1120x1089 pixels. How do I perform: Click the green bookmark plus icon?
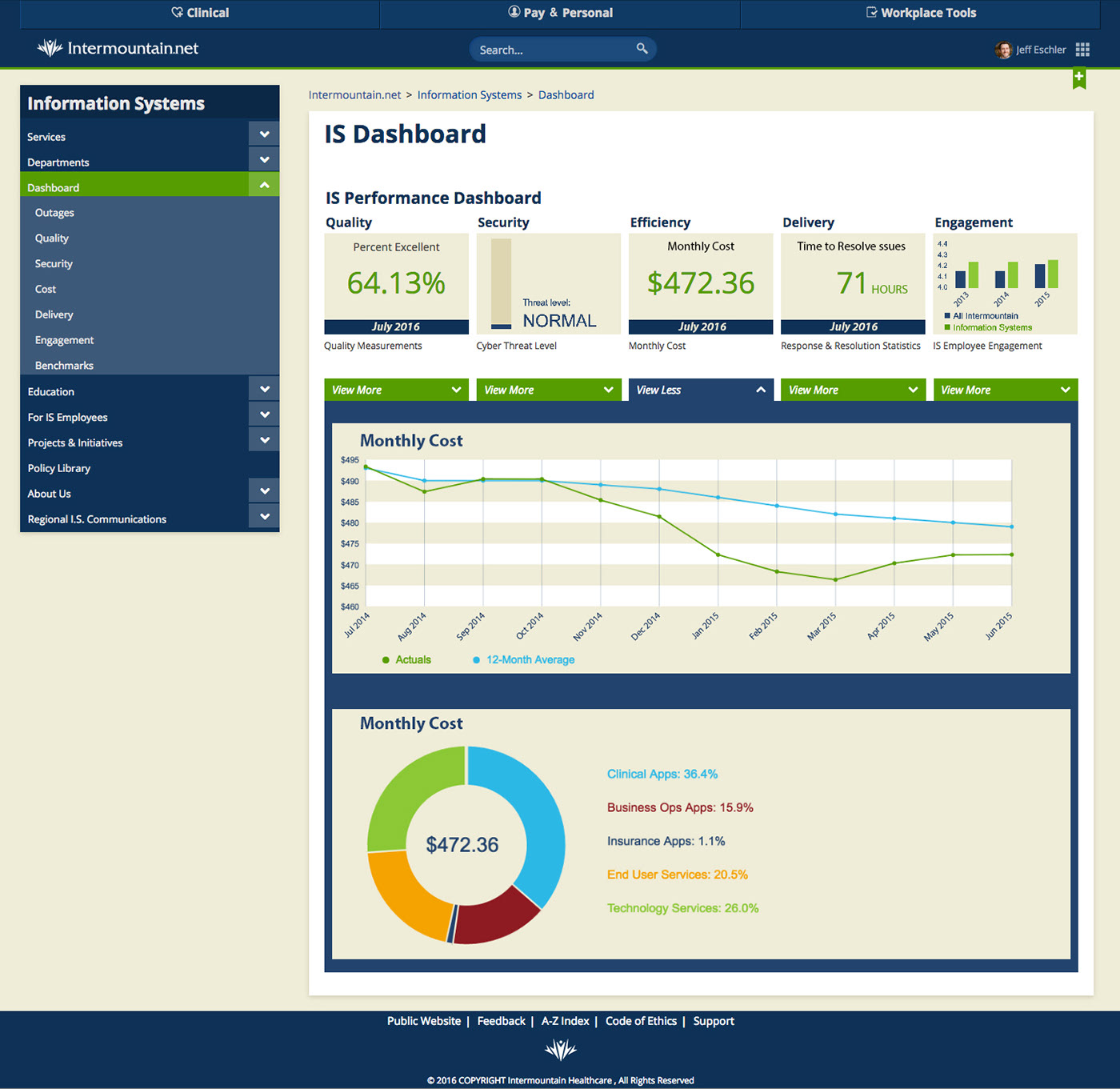tap(1079, 78)
